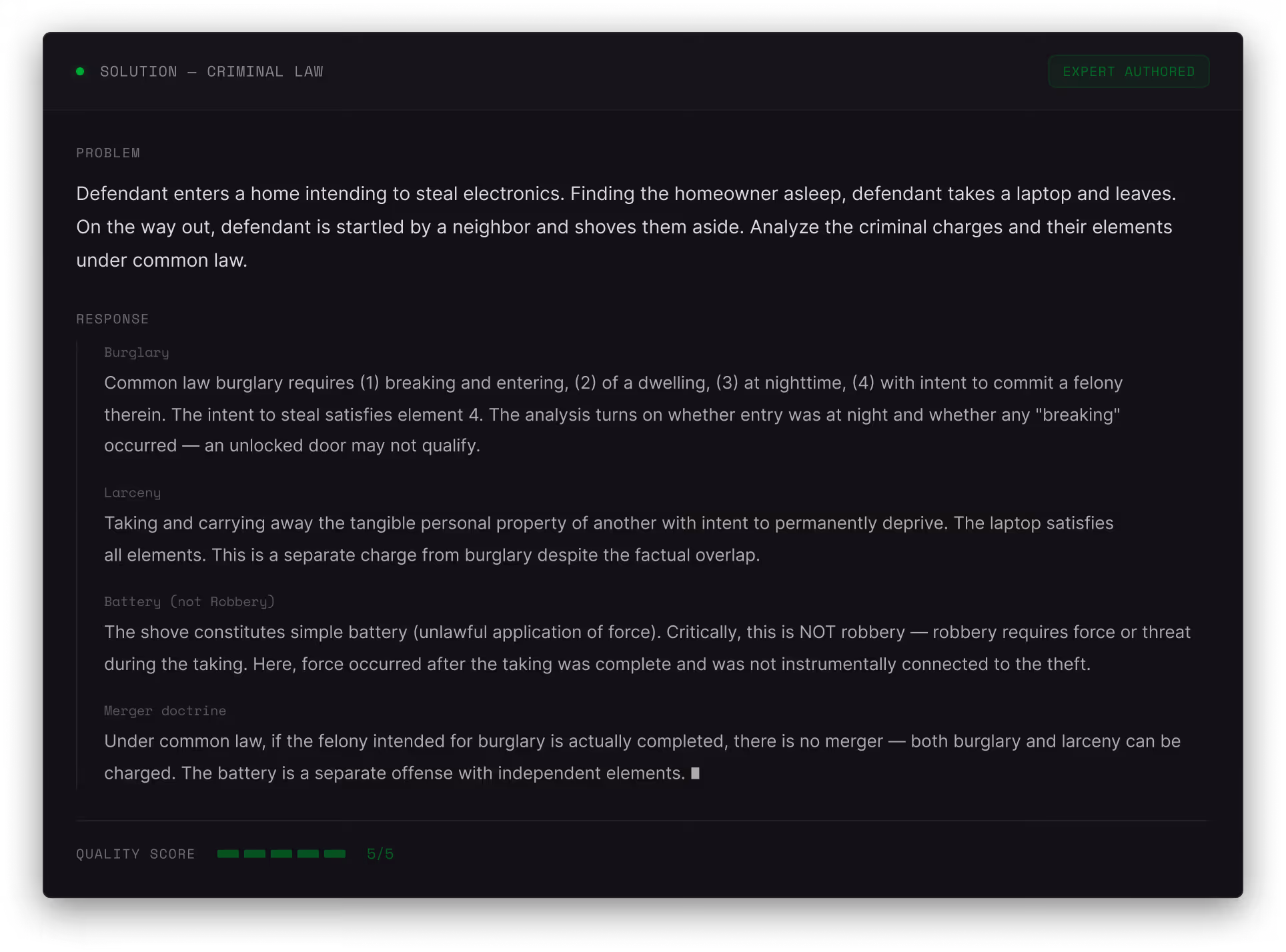Click the first quality score bar segment

(227, 853)
